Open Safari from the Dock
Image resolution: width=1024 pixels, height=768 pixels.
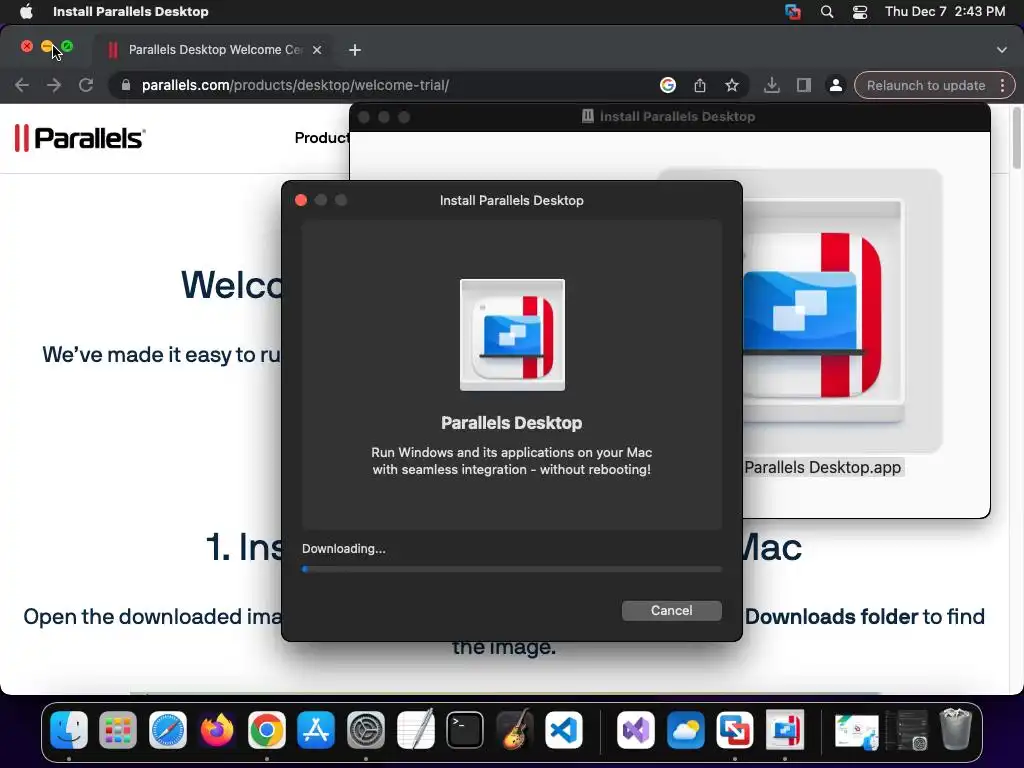(168, 729)
